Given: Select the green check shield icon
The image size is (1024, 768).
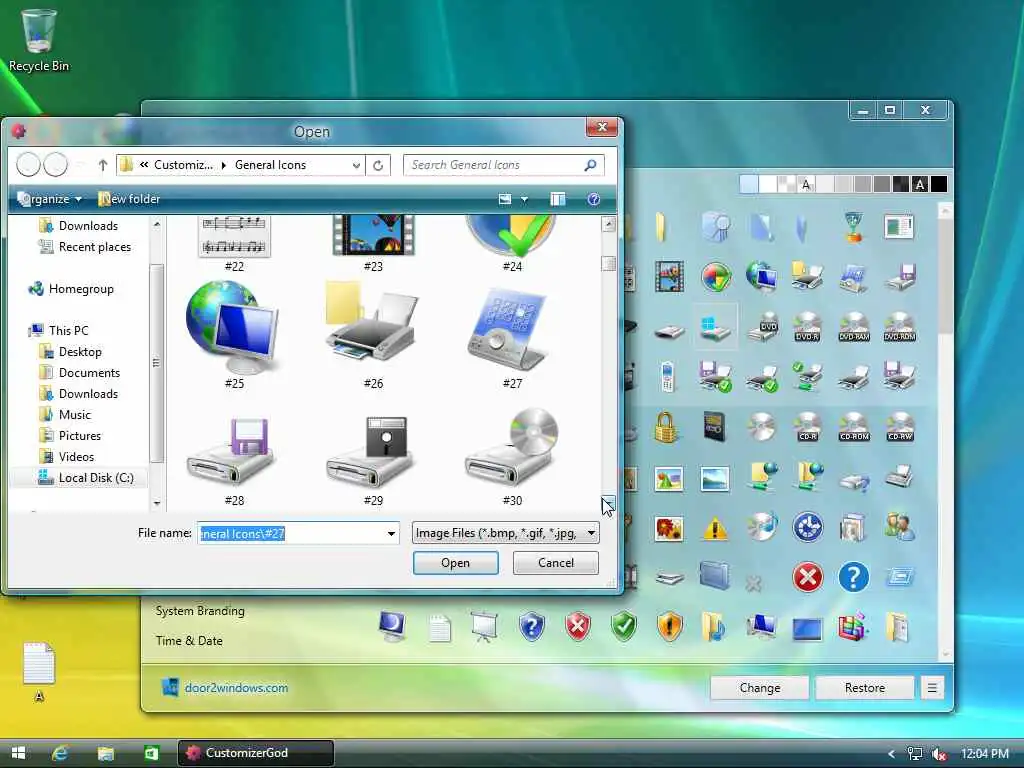Looking at the screenshot, I should tap(624, 626).
